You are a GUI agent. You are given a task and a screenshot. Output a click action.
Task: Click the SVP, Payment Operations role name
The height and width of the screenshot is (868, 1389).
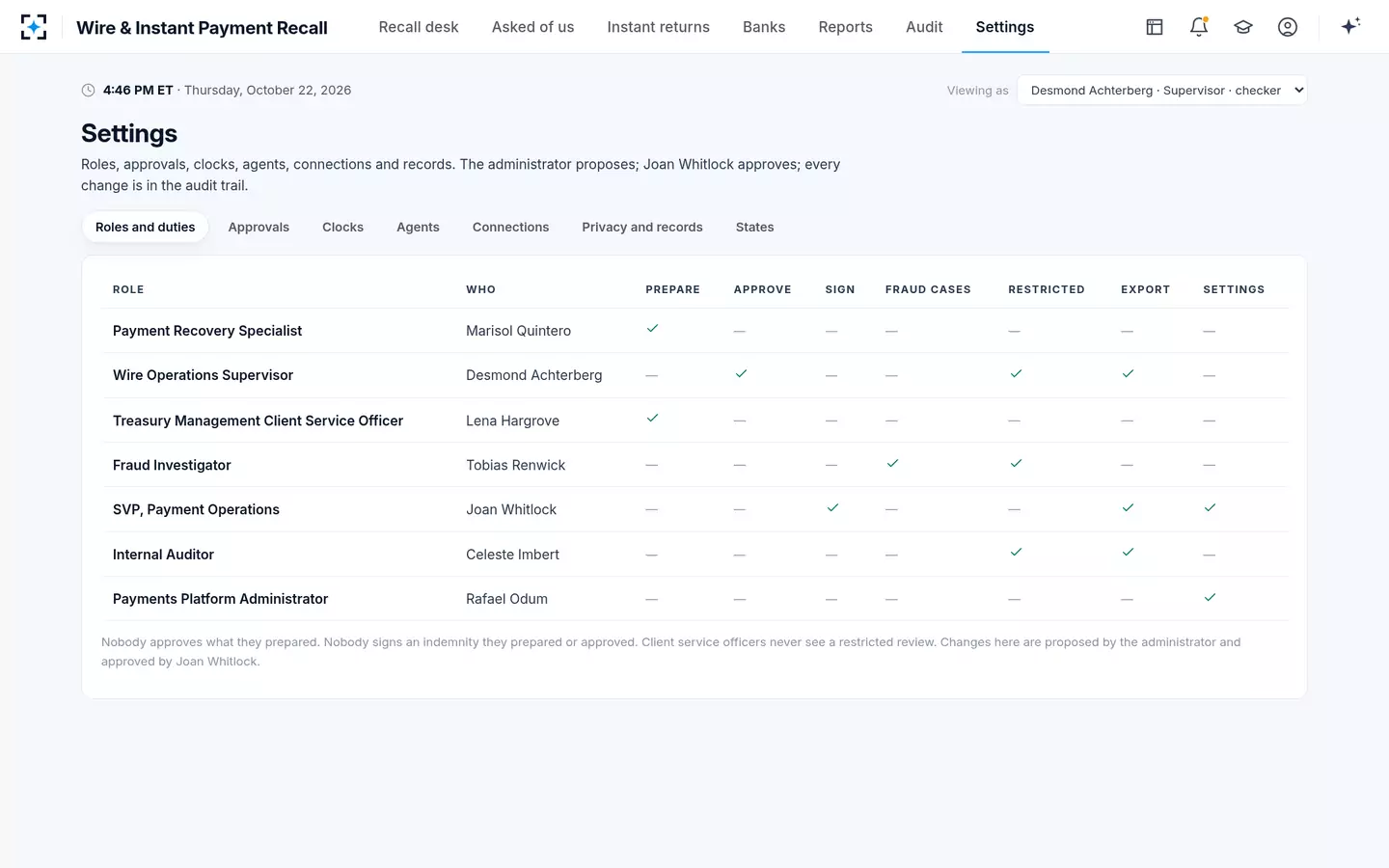tap(196, 509)
